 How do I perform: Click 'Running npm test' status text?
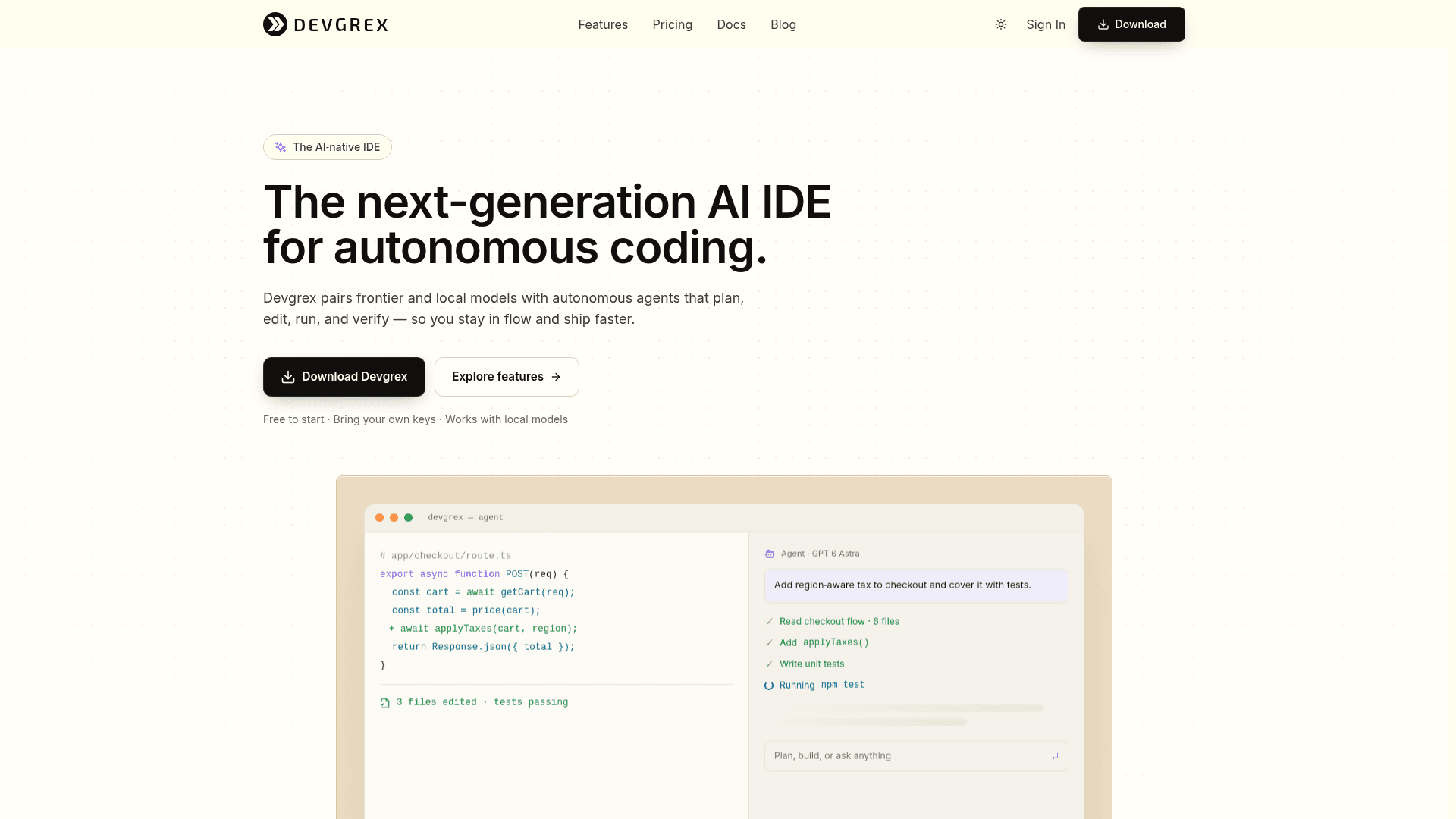click(x=822, y=685)
